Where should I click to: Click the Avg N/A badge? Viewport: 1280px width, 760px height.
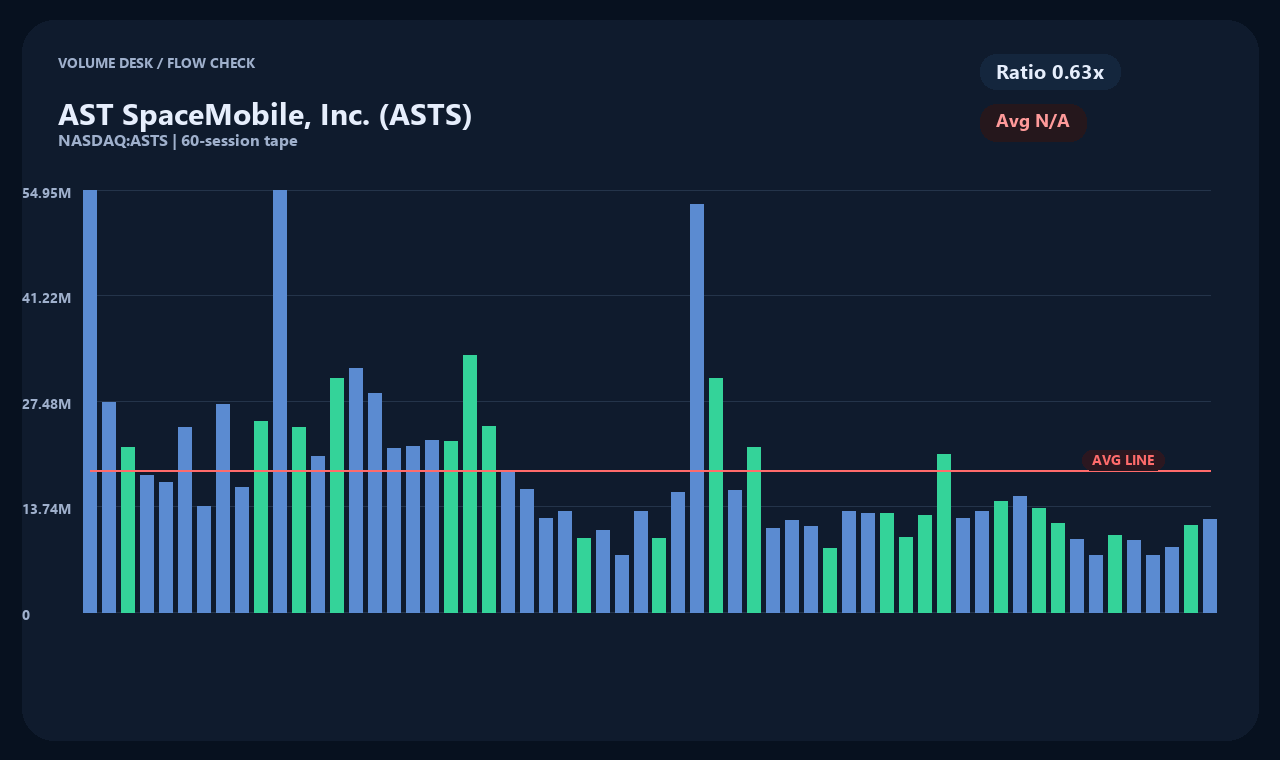[1033, 122]
